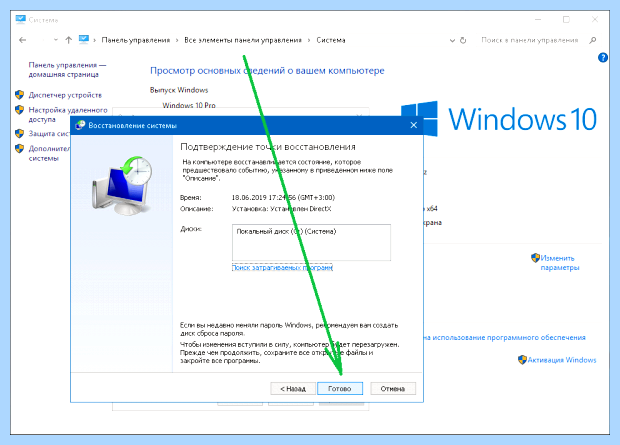Close the Восстановление системы dialog
The height and width of the screenshot is (445, 620).
point(414,125)
